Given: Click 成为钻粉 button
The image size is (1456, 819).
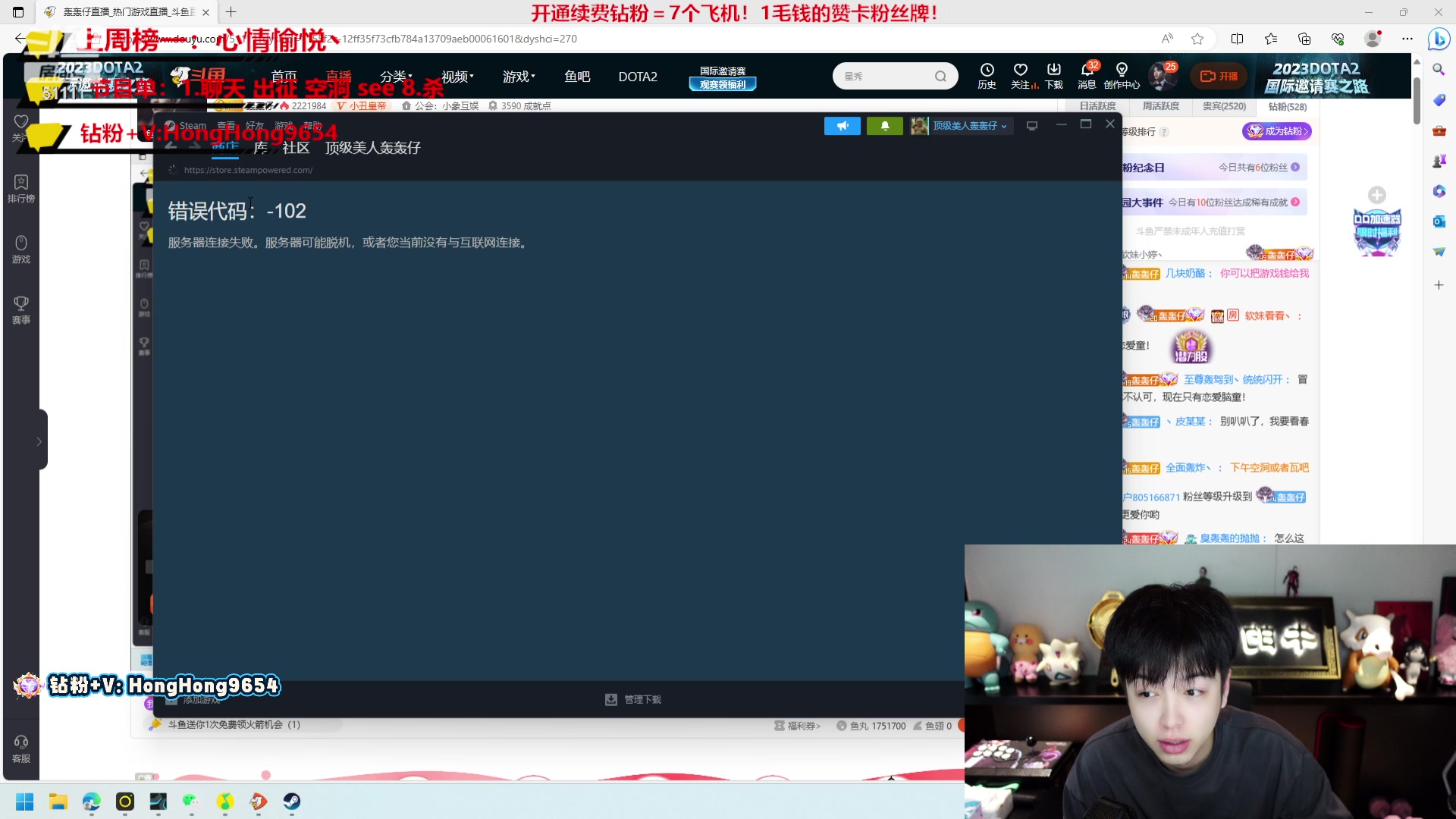Looking at the screenshot, I should (1277, 131).
